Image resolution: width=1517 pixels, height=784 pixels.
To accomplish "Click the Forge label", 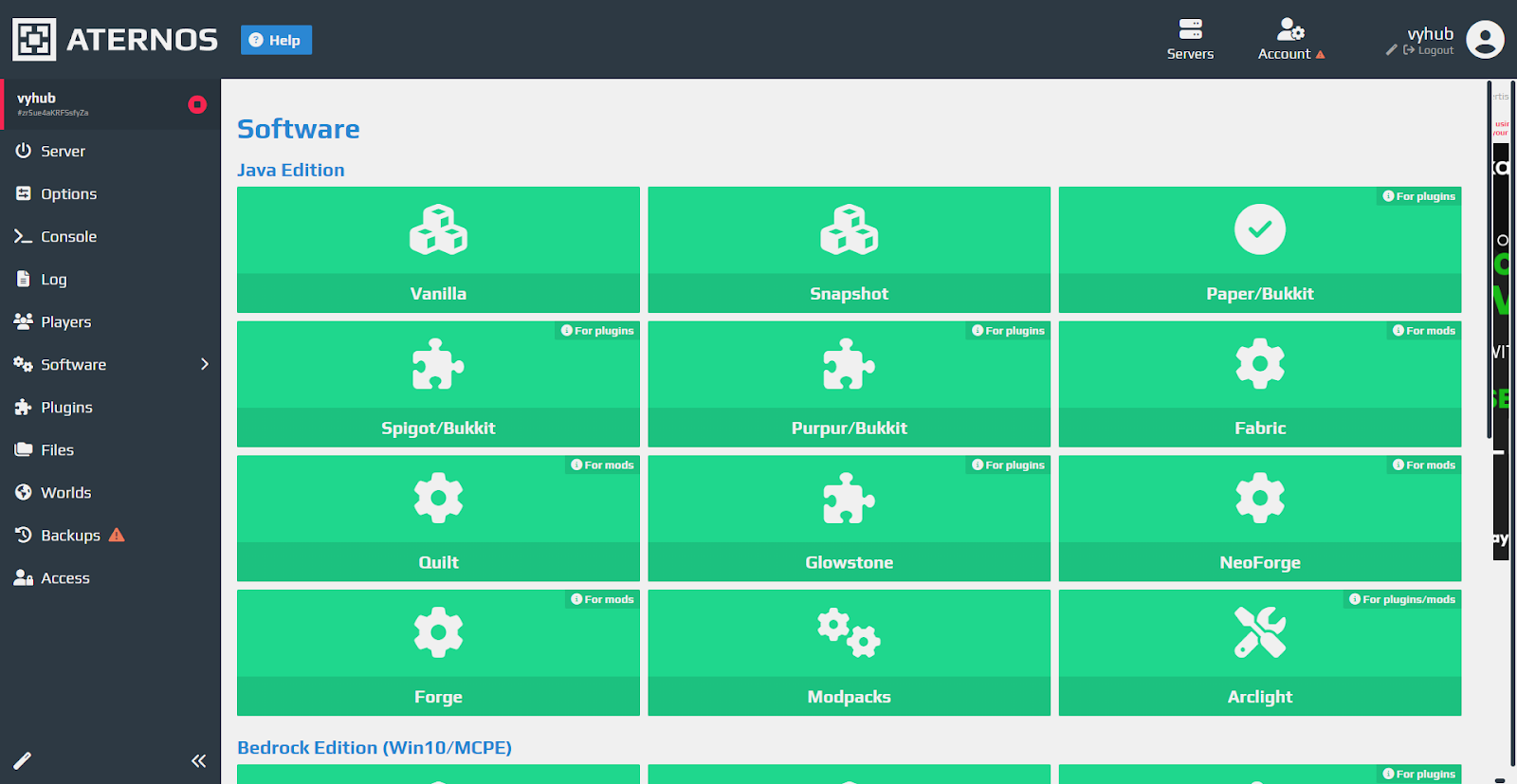I will click(438, 697).
